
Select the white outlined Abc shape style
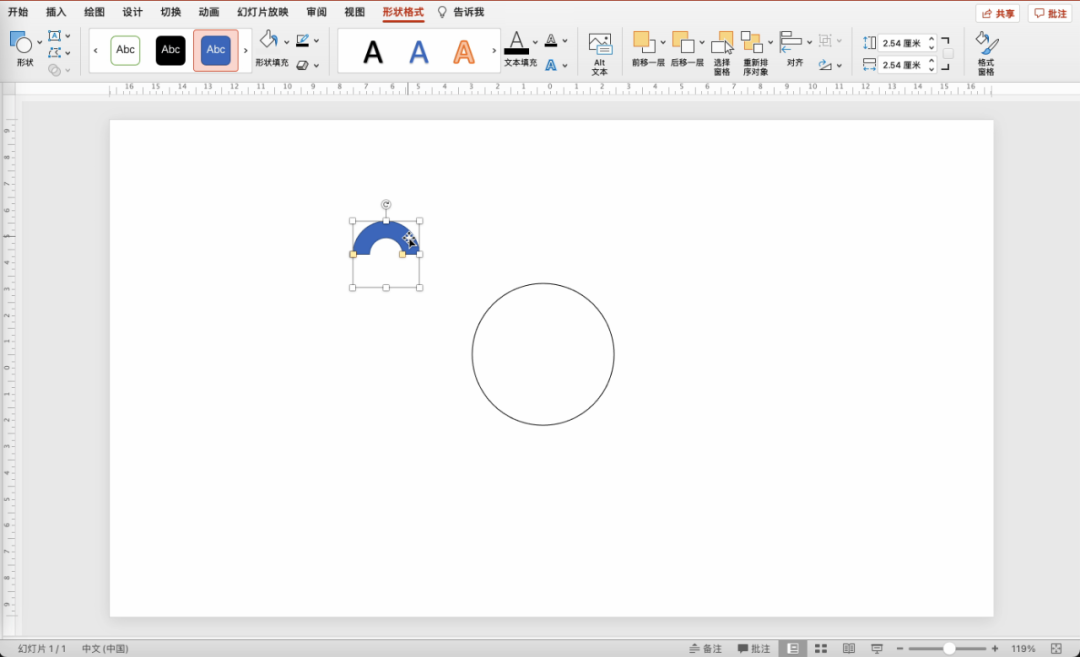pyautogui.click(x=125, y=50)
